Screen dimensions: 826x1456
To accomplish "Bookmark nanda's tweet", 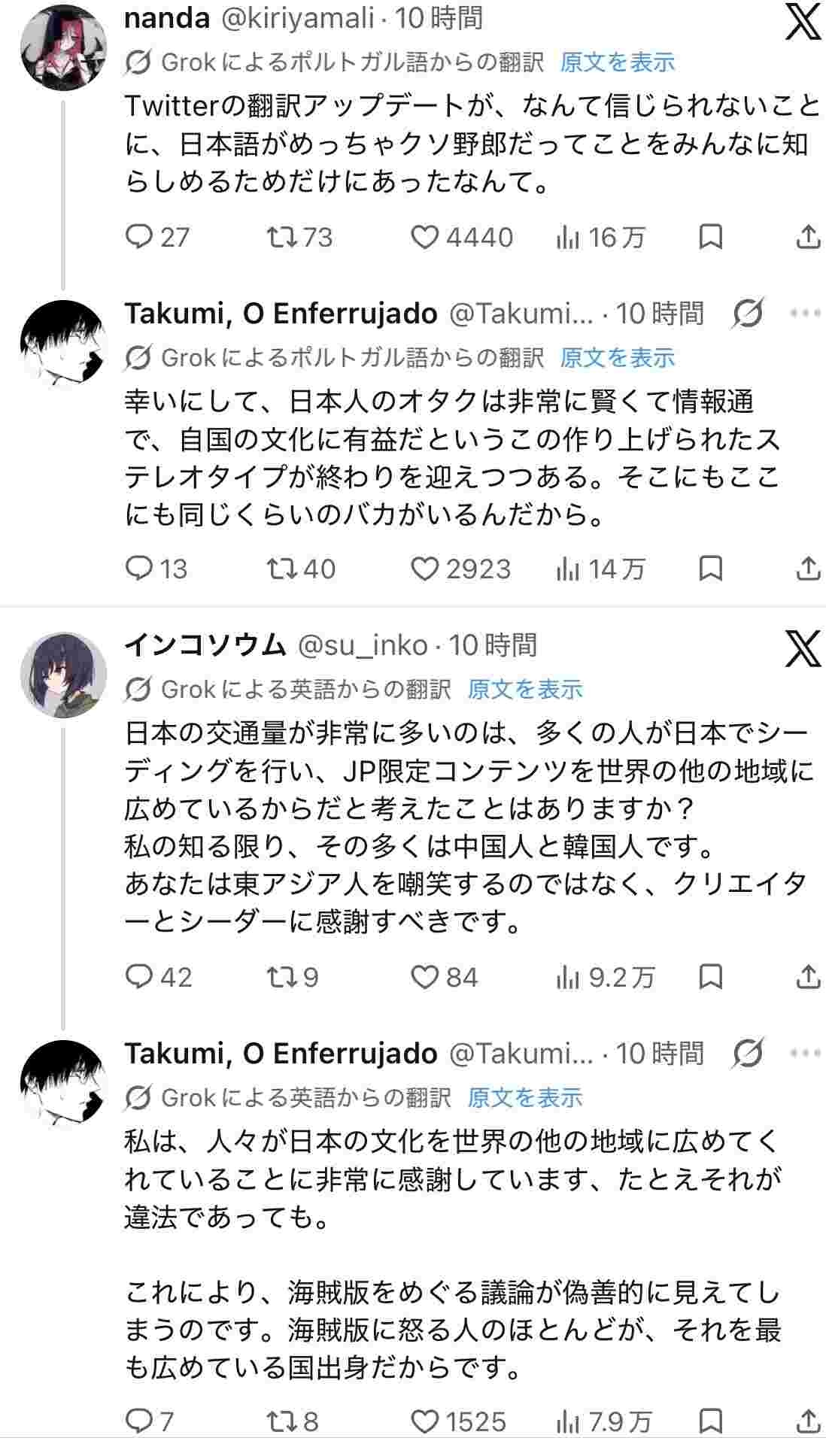I will pos(710,238).
